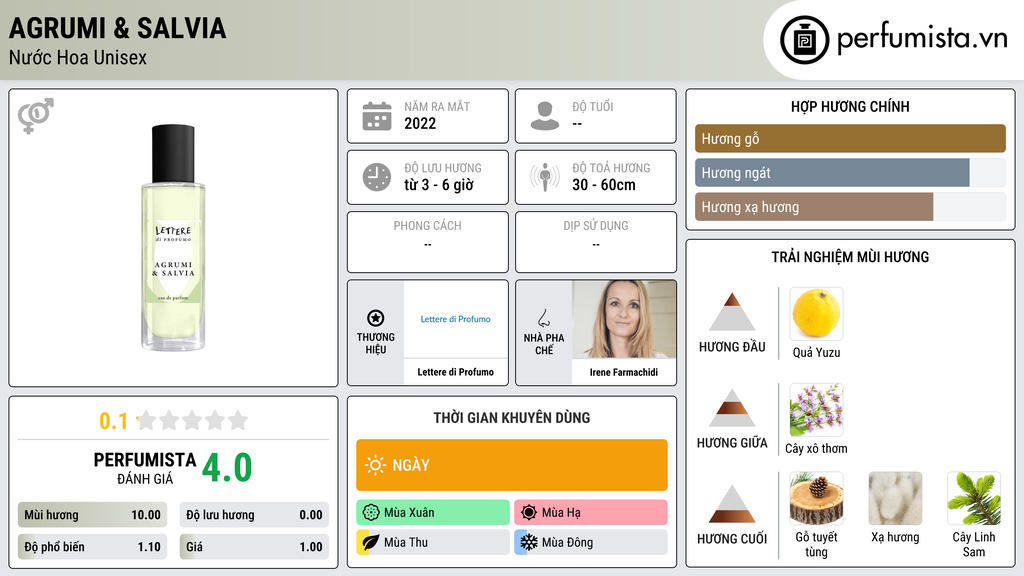Click the sillage radiating person icon

[x=545, y=177]
